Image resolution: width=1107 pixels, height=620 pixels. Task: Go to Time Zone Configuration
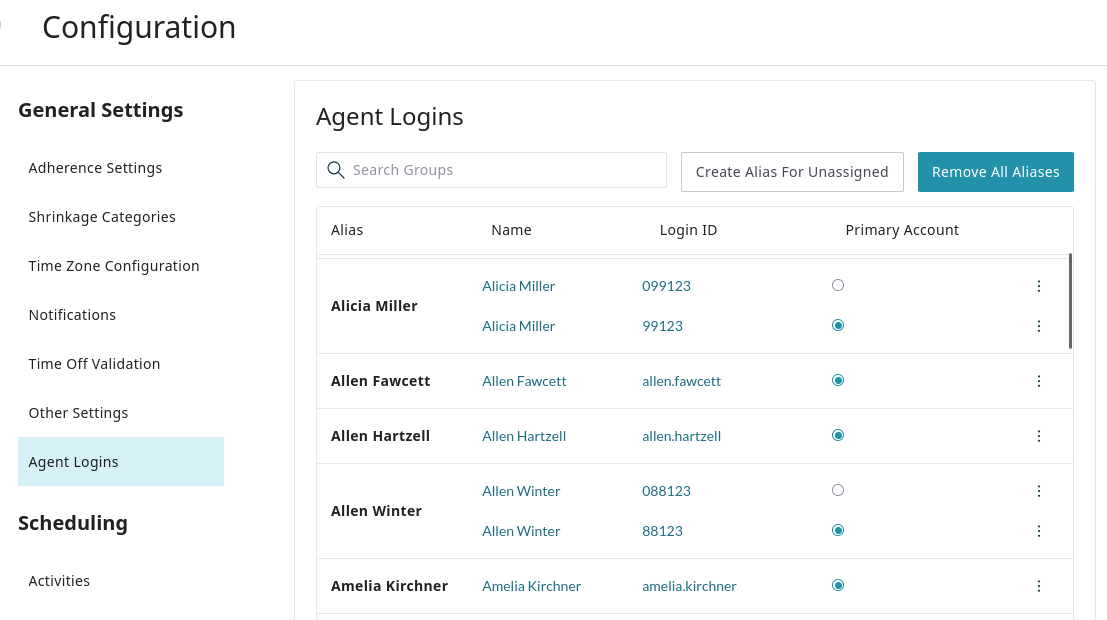click(x=114, y=266)
